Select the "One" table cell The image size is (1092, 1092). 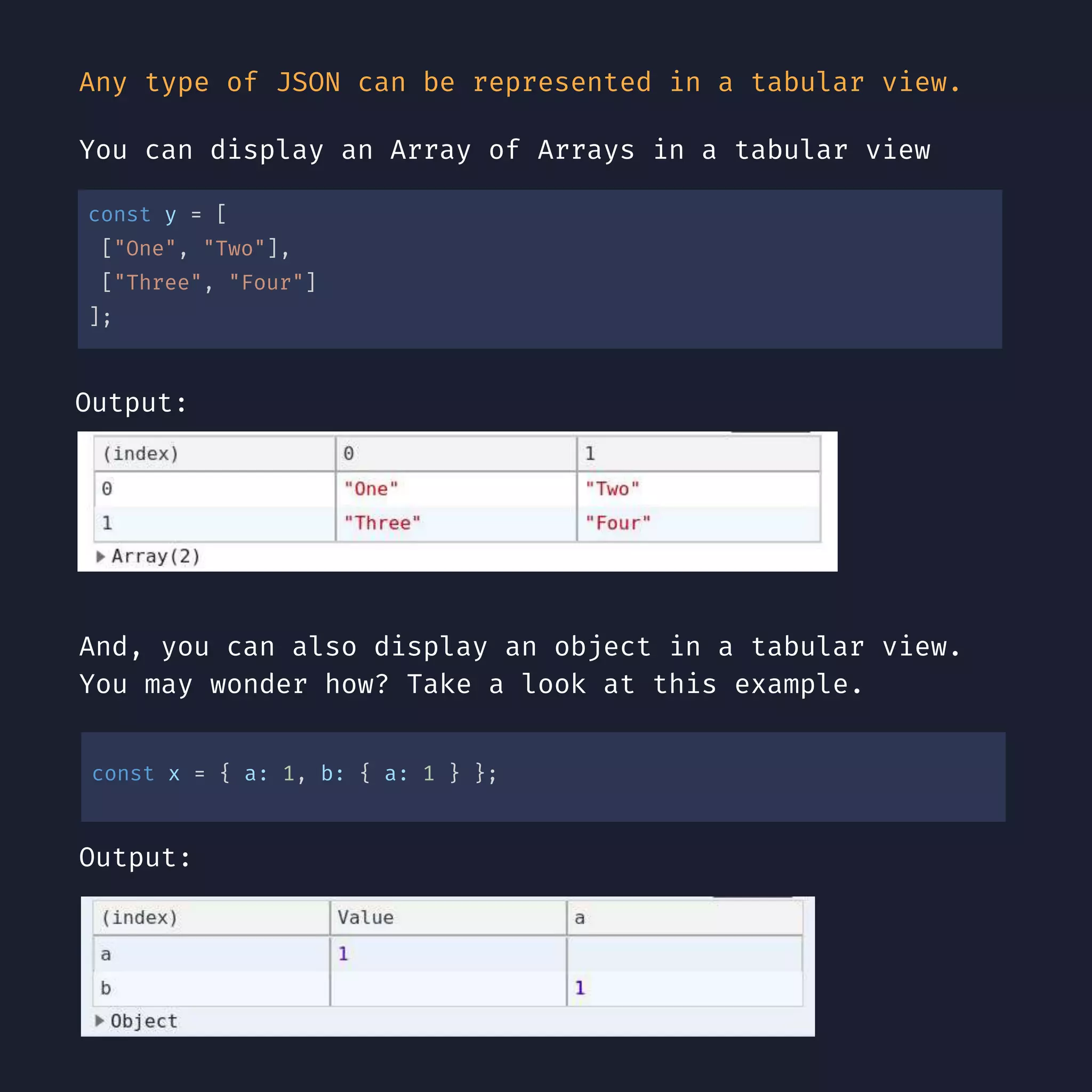tap(456, 489)
